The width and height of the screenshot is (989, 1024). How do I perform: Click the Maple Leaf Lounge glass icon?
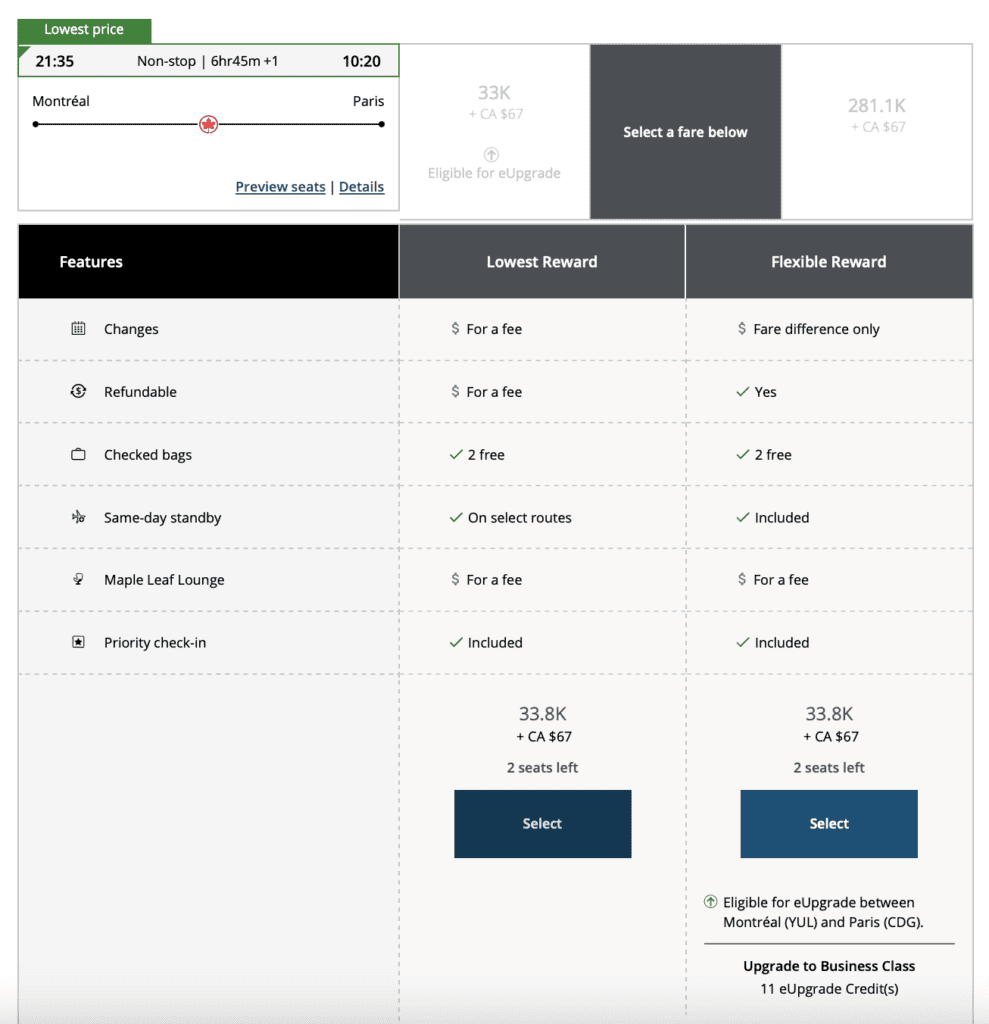78,580
